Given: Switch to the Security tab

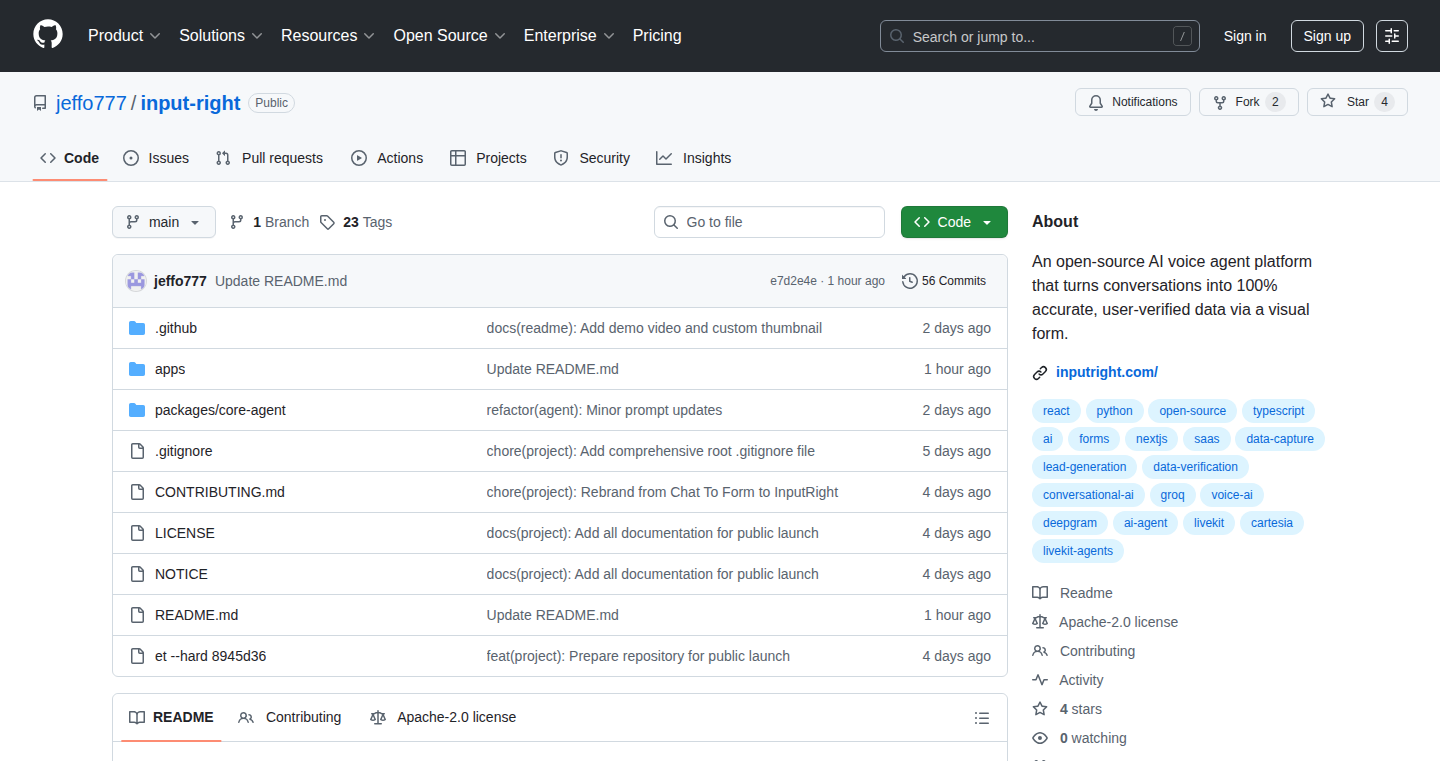Looking at the screenshot, I should 592,158.
